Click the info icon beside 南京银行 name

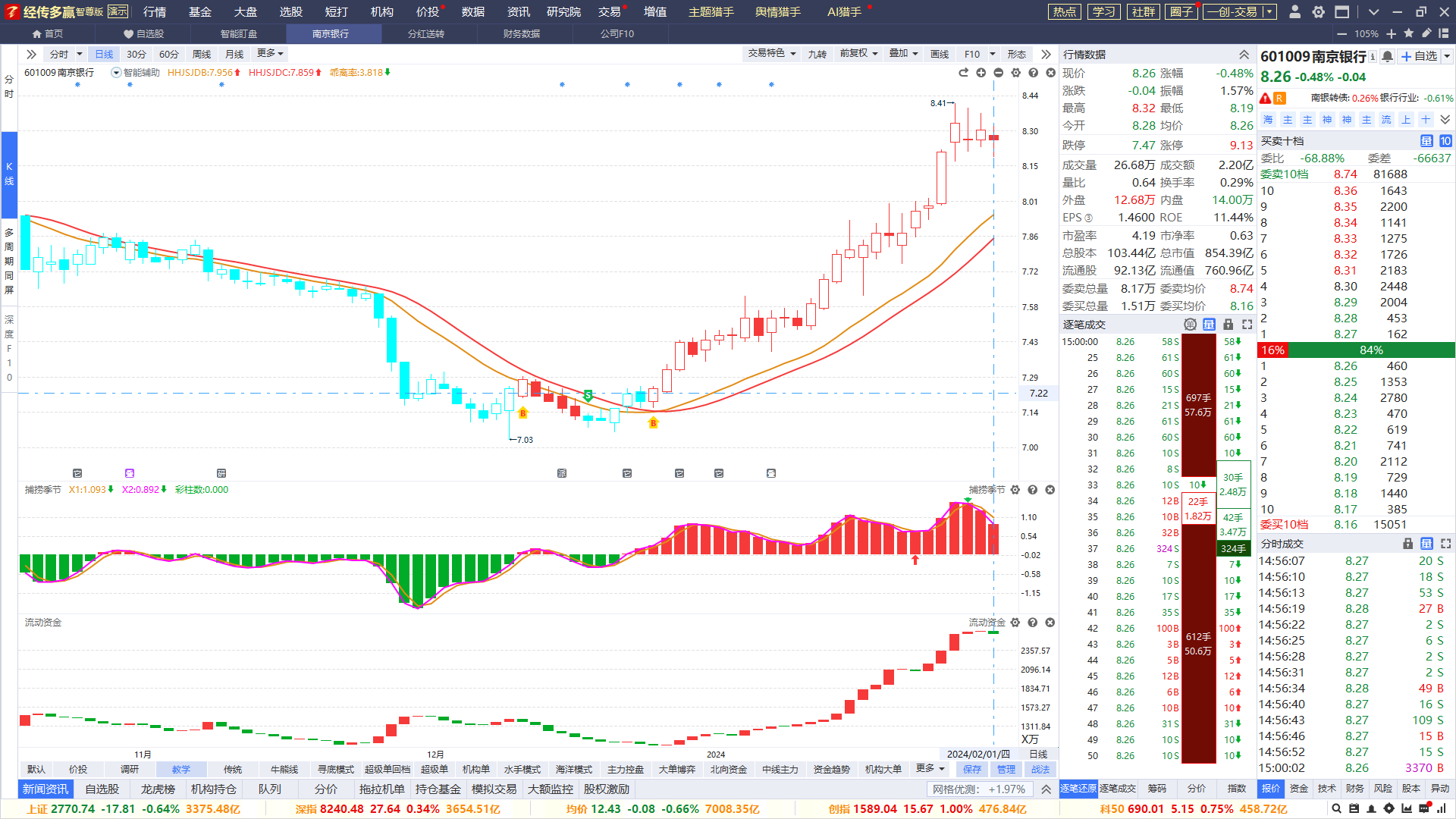[1373, 57]
